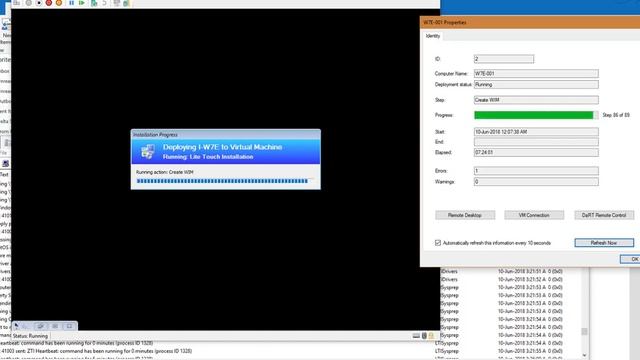
Task: Click the black-dot Turn Off VM icon
Action: (39, 3)
